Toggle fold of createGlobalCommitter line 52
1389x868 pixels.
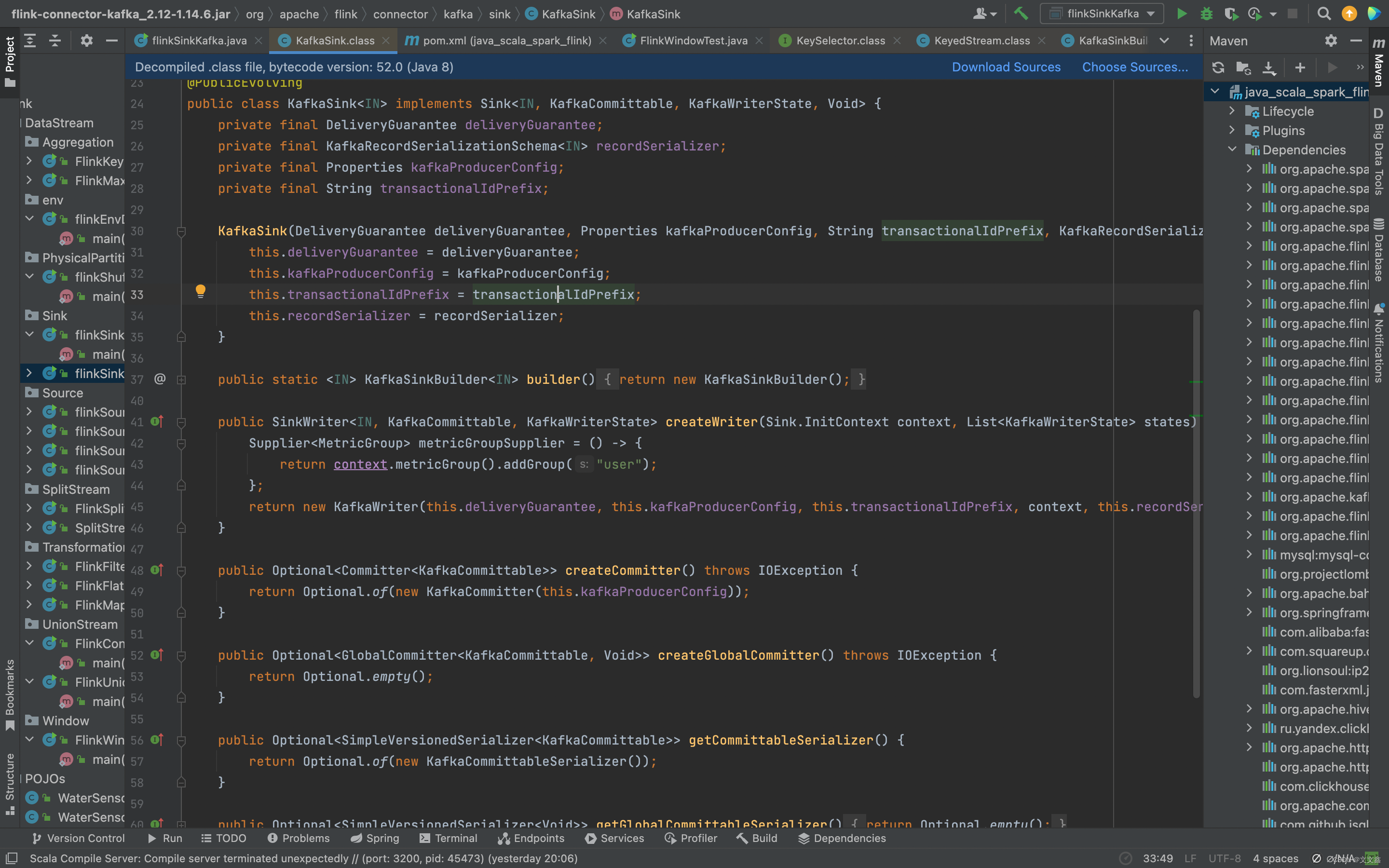point(181,656)
